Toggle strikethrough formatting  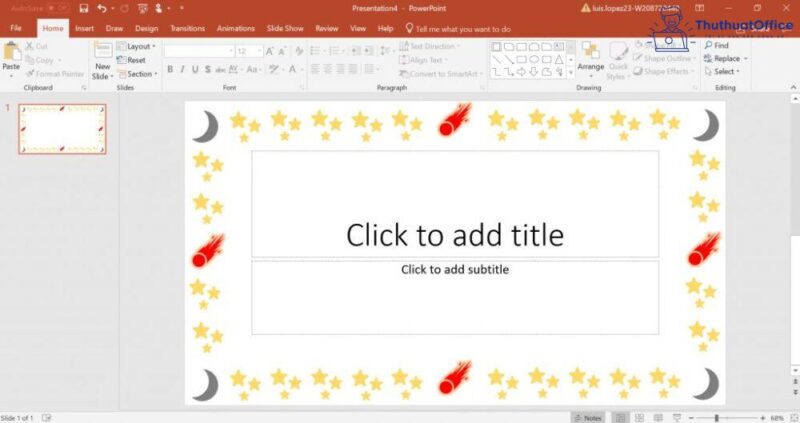click(x=220, y=69)
